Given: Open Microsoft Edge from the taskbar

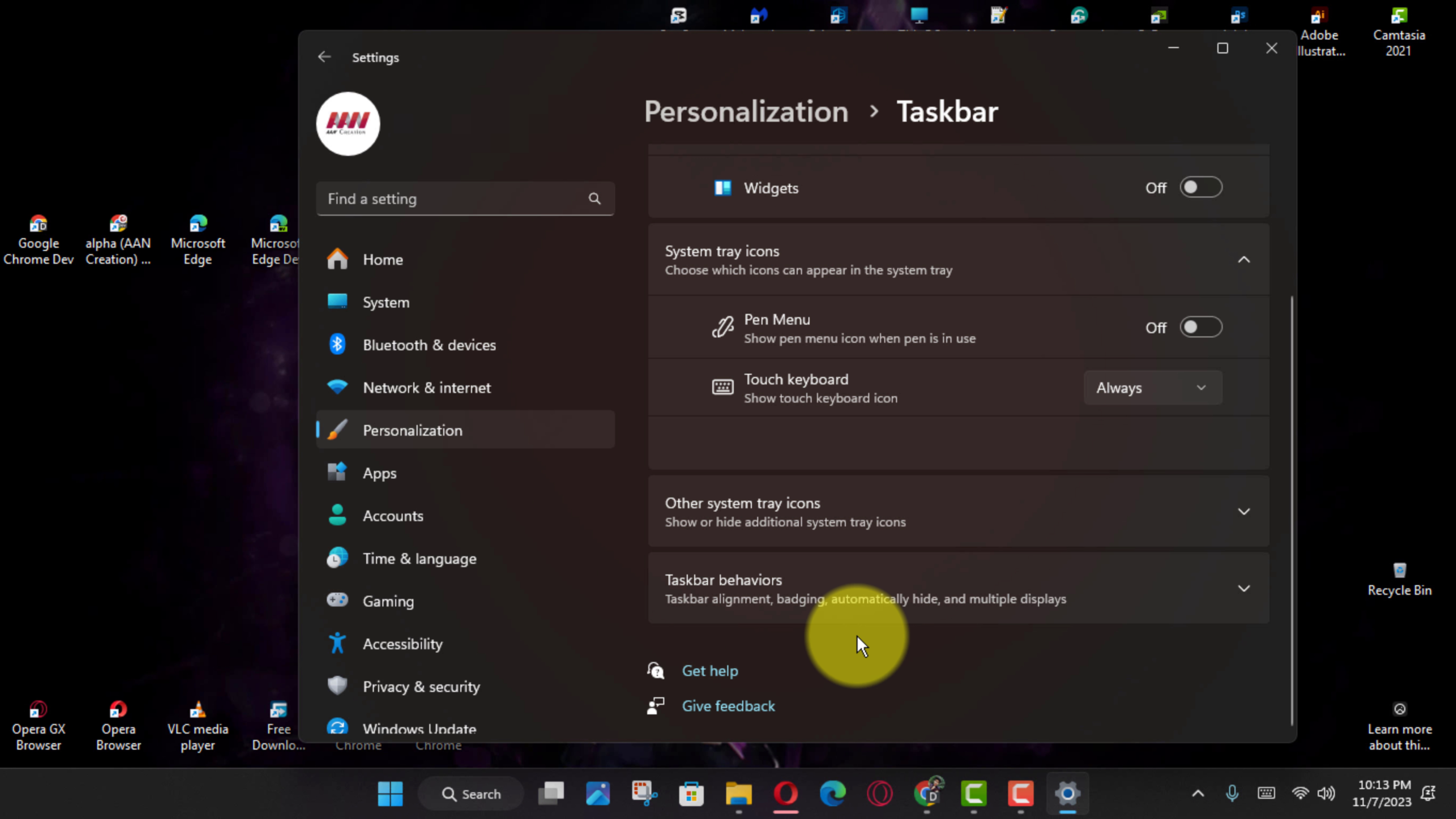Looking at the screenshot, I should click(x=833, y=793).
